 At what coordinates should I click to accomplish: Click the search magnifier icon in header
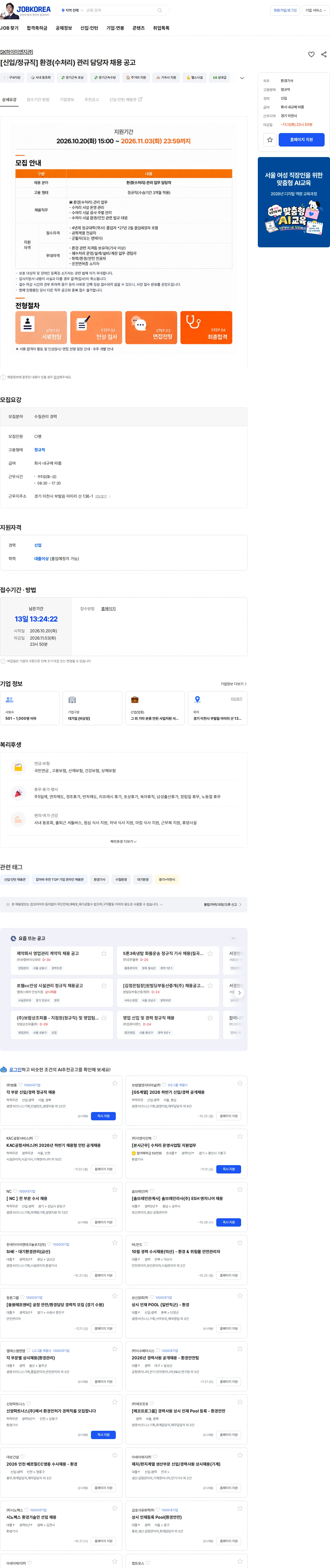tap(160, 10)
